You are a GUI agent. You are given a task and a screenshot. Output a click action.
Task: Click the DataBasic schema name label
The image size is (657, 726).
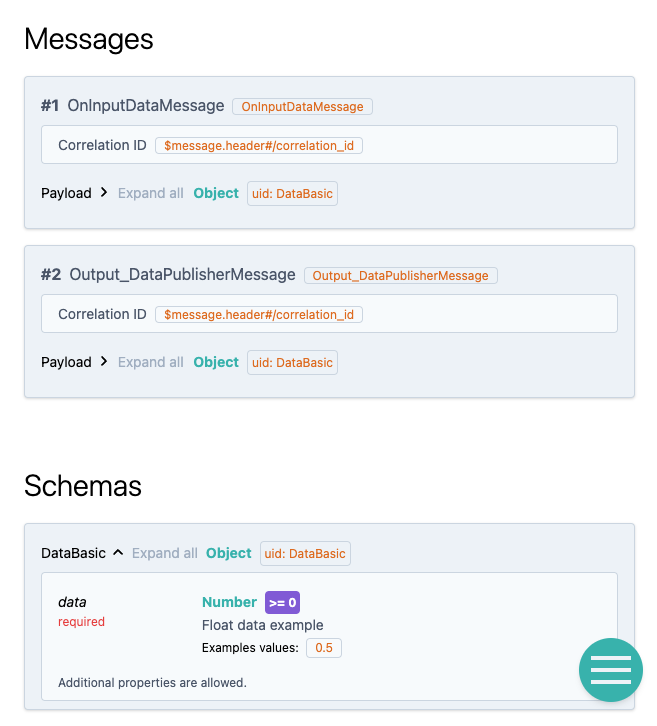click(73, 553)
